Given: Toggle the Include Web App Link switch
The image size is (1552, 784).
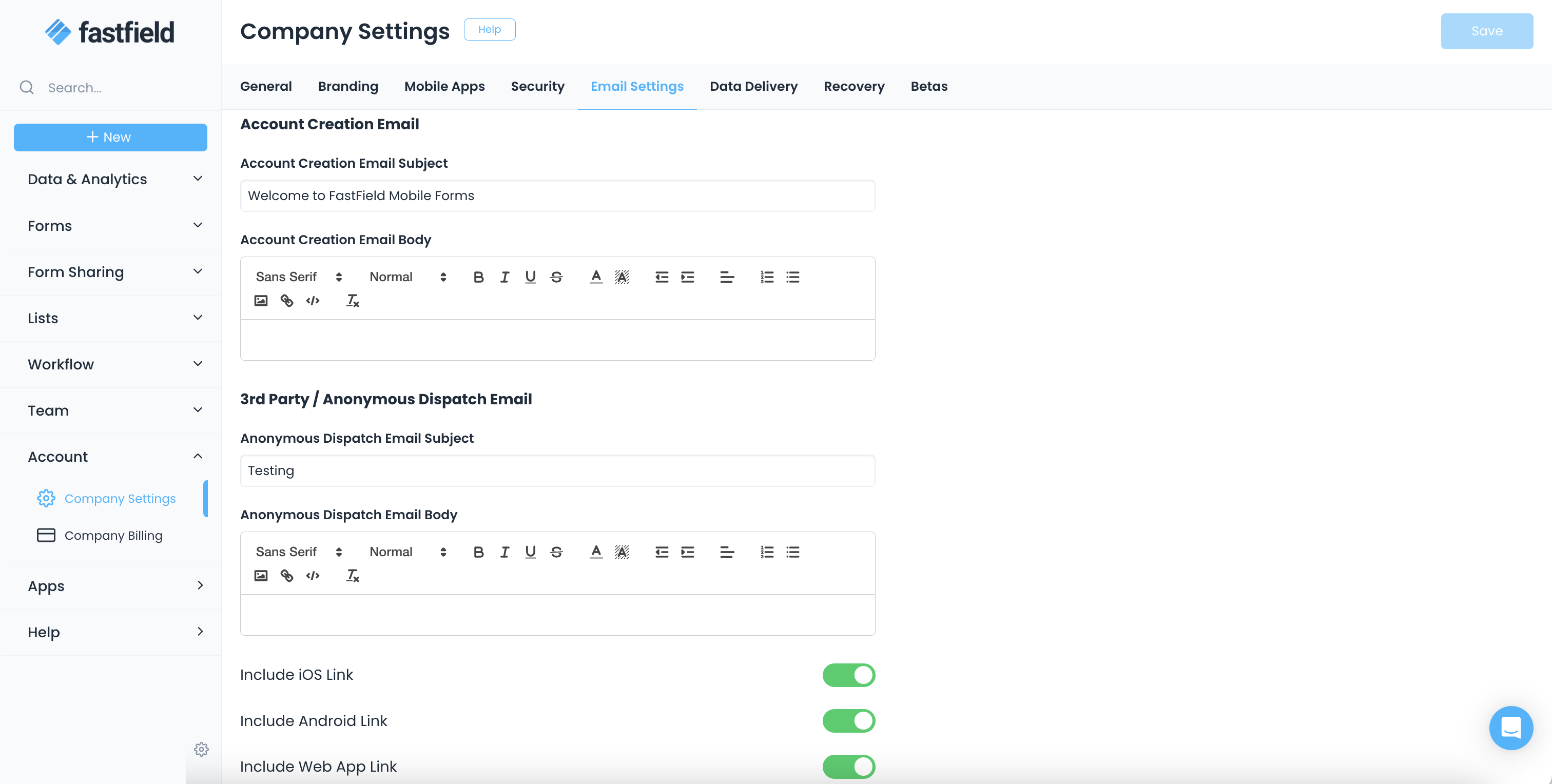Looking at the screenshot, I should click(x=849, y=766).
